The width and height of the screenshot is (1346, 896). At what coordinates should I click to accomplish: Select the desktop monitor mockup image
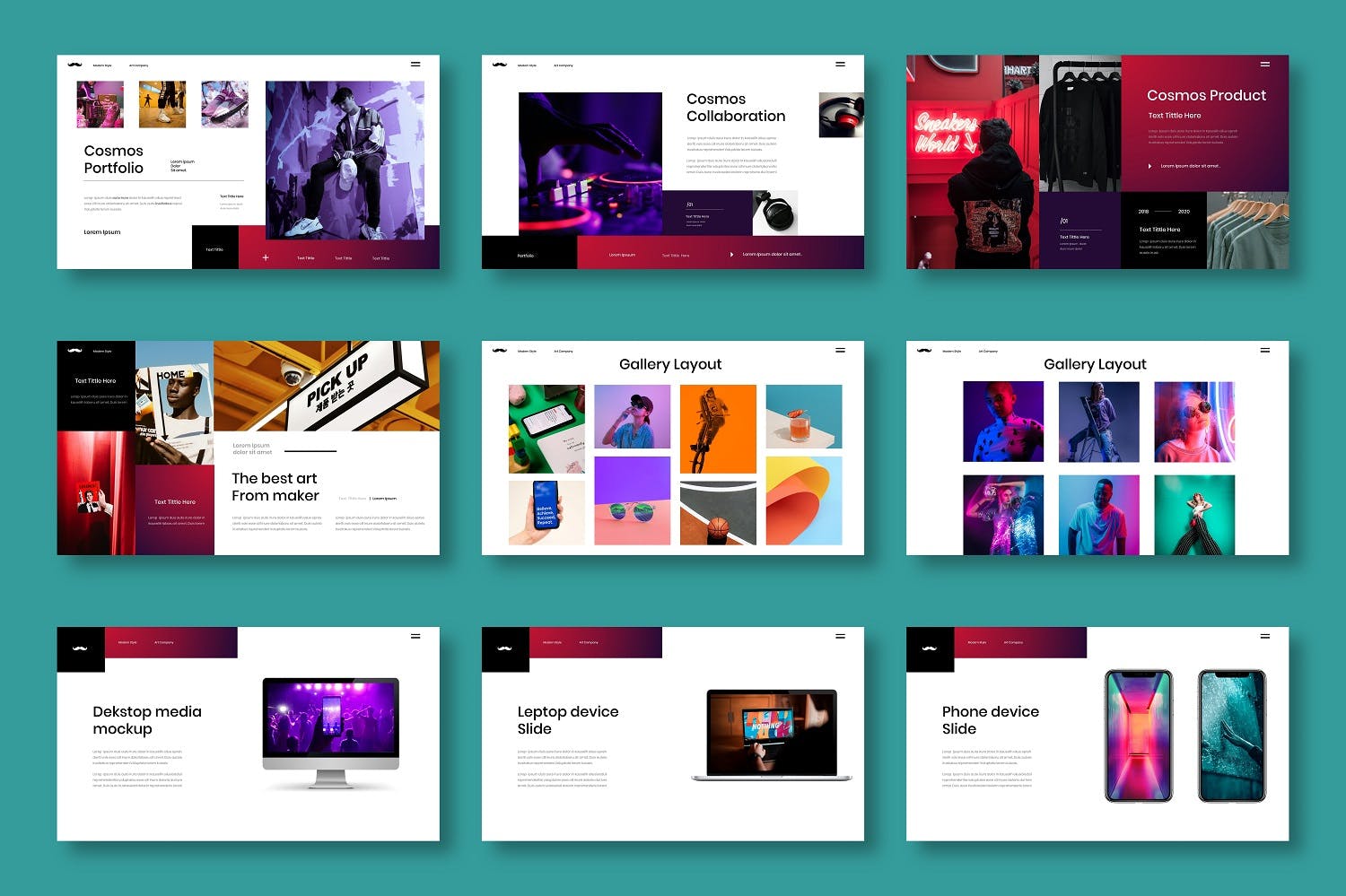(330, 732)
